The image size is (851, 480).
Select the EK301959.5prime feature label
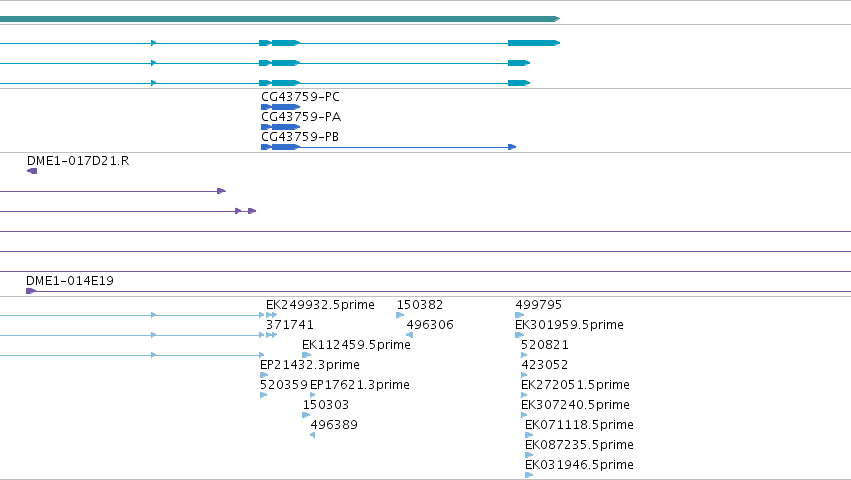[569, 325]
